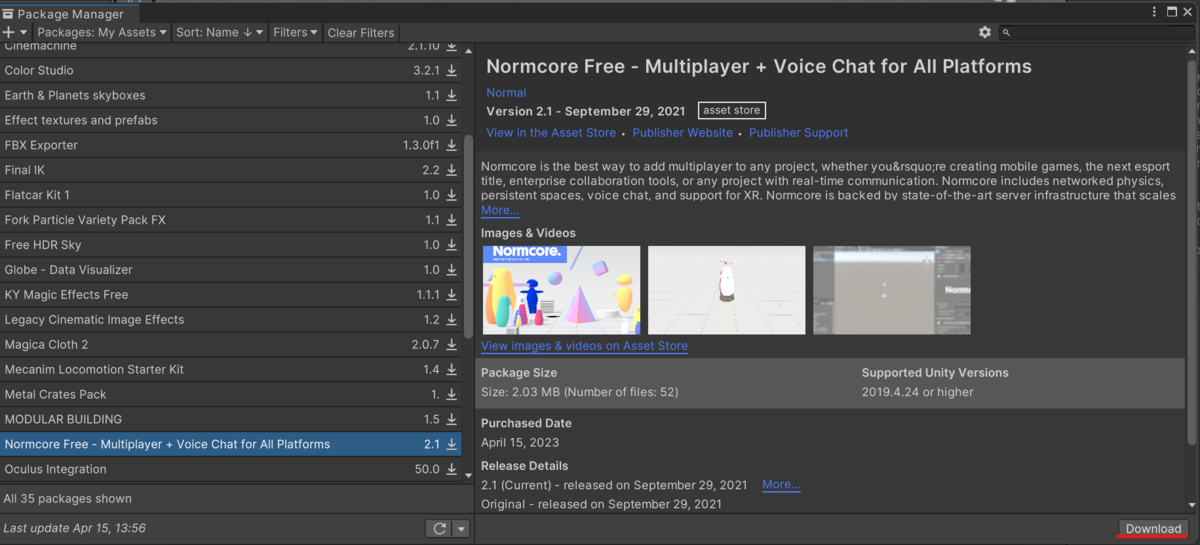The height and width of the screenshot is (545, 1200).
Task: Open dropdown arrow beside refresh button
Action: click(x=461, y=529)
